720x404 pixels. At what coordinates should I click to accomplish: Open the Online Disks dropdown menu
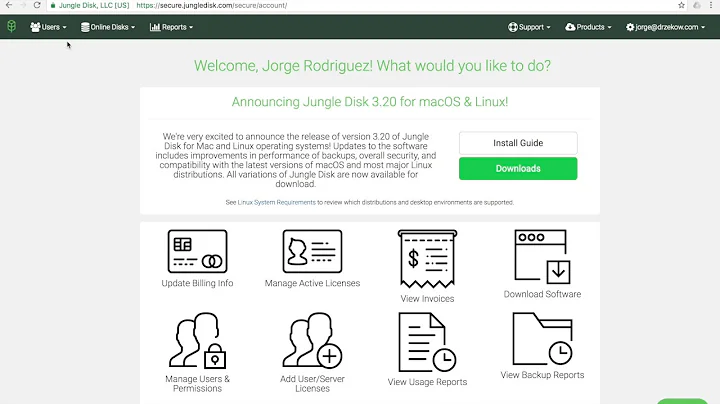tap(108, 27)
